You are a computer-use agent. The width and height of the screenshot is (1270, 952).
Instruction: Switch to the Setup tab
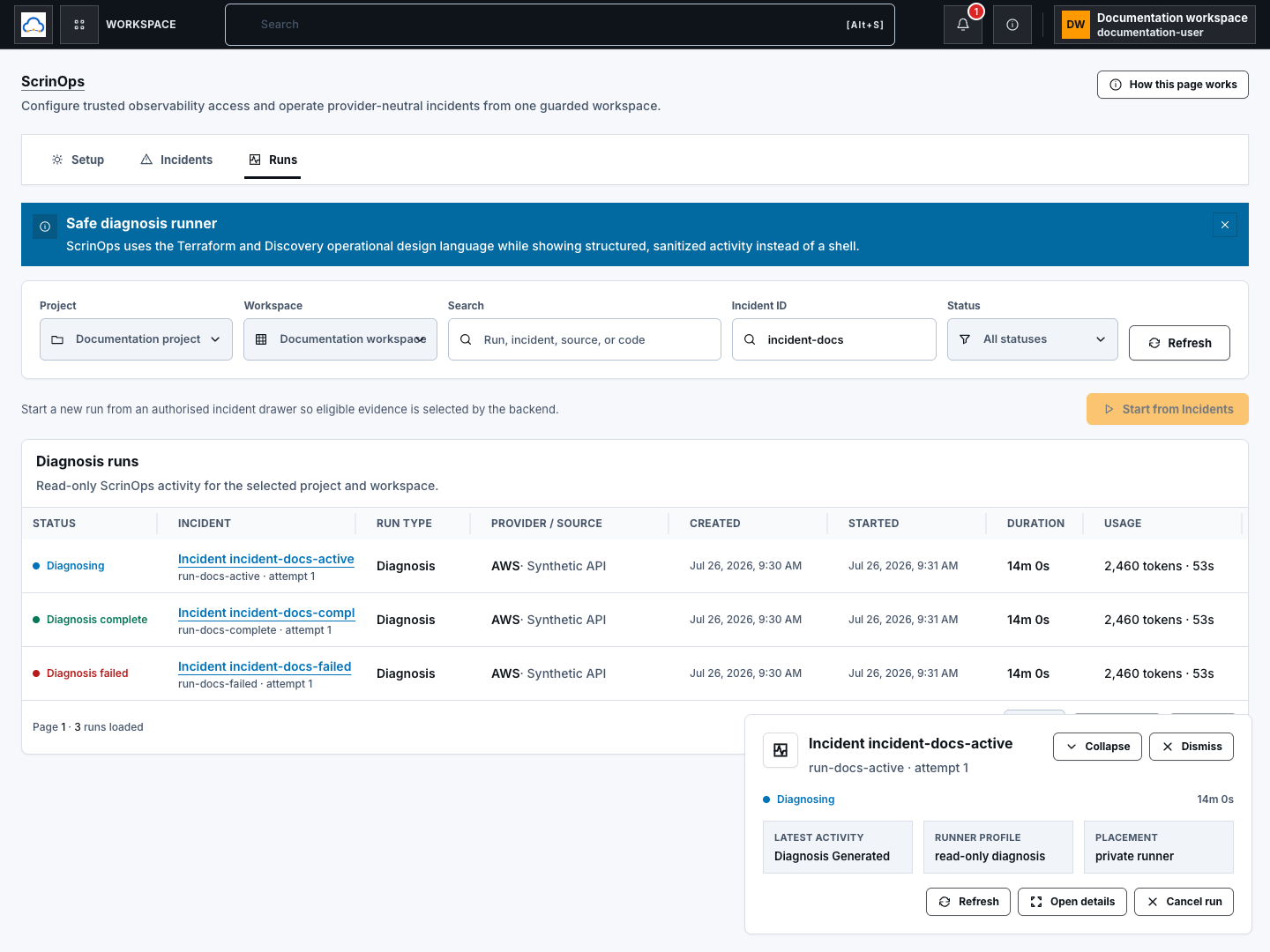(78, 160)
